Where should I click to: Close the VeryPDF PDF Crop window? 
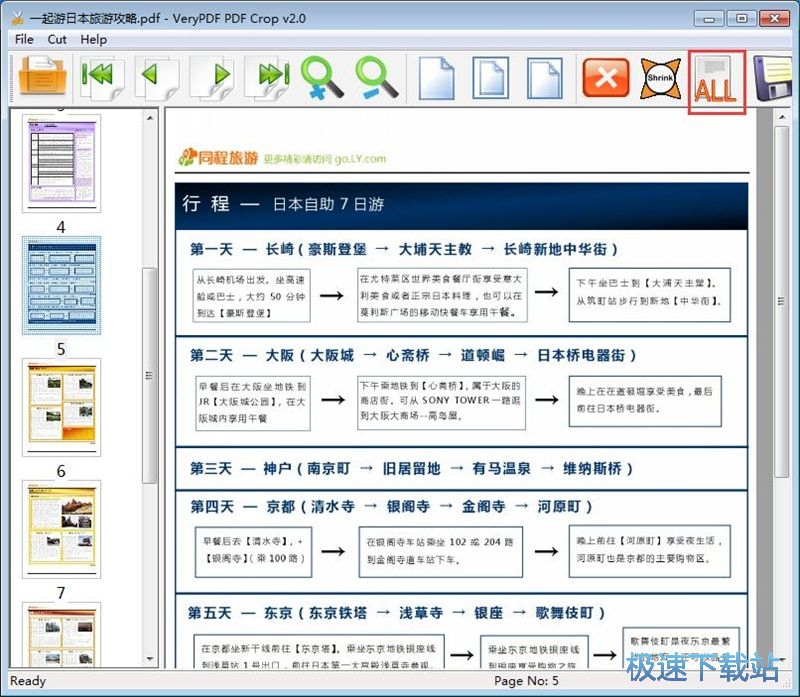(x=774, y=18)
